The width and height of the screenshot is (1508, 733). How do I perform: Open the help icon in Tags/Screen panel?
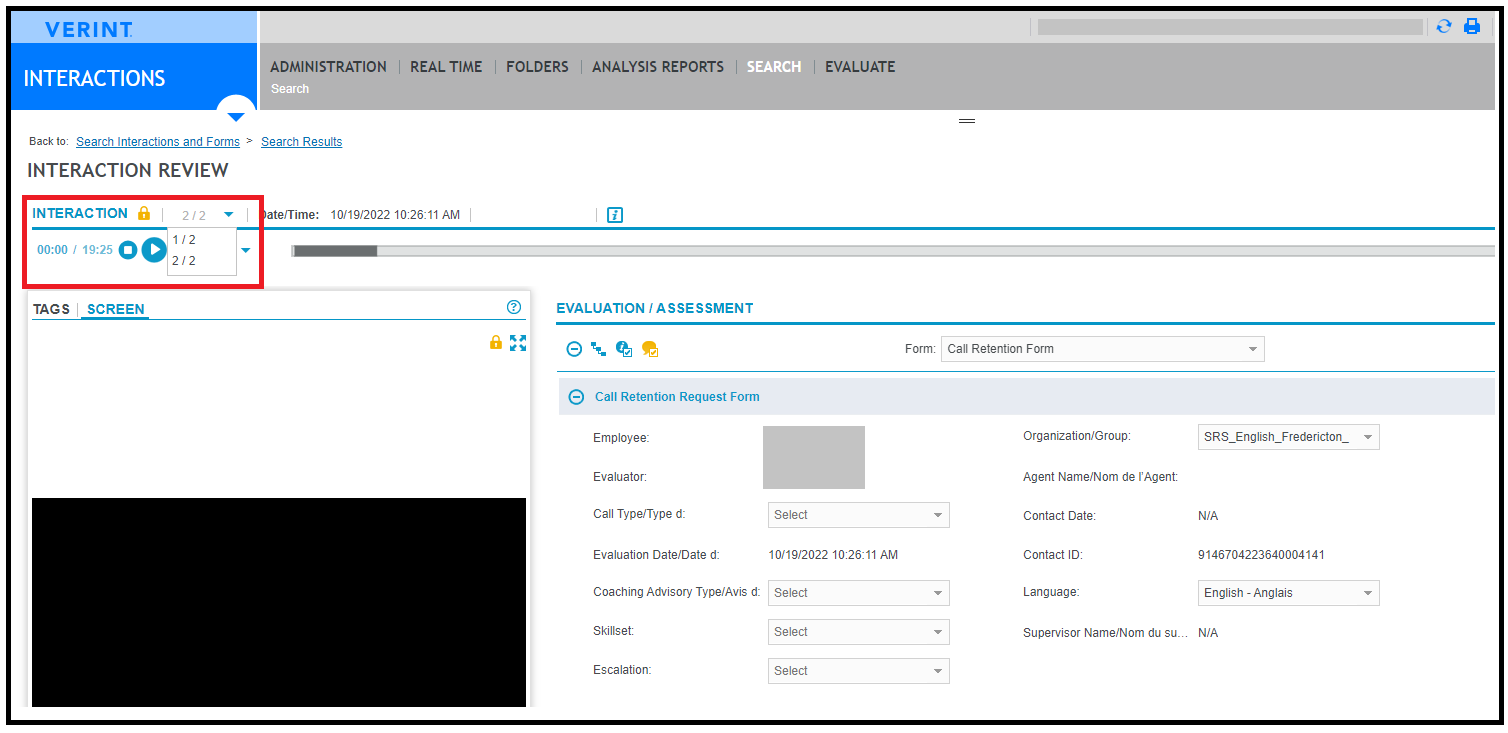(x=514, y=308)
